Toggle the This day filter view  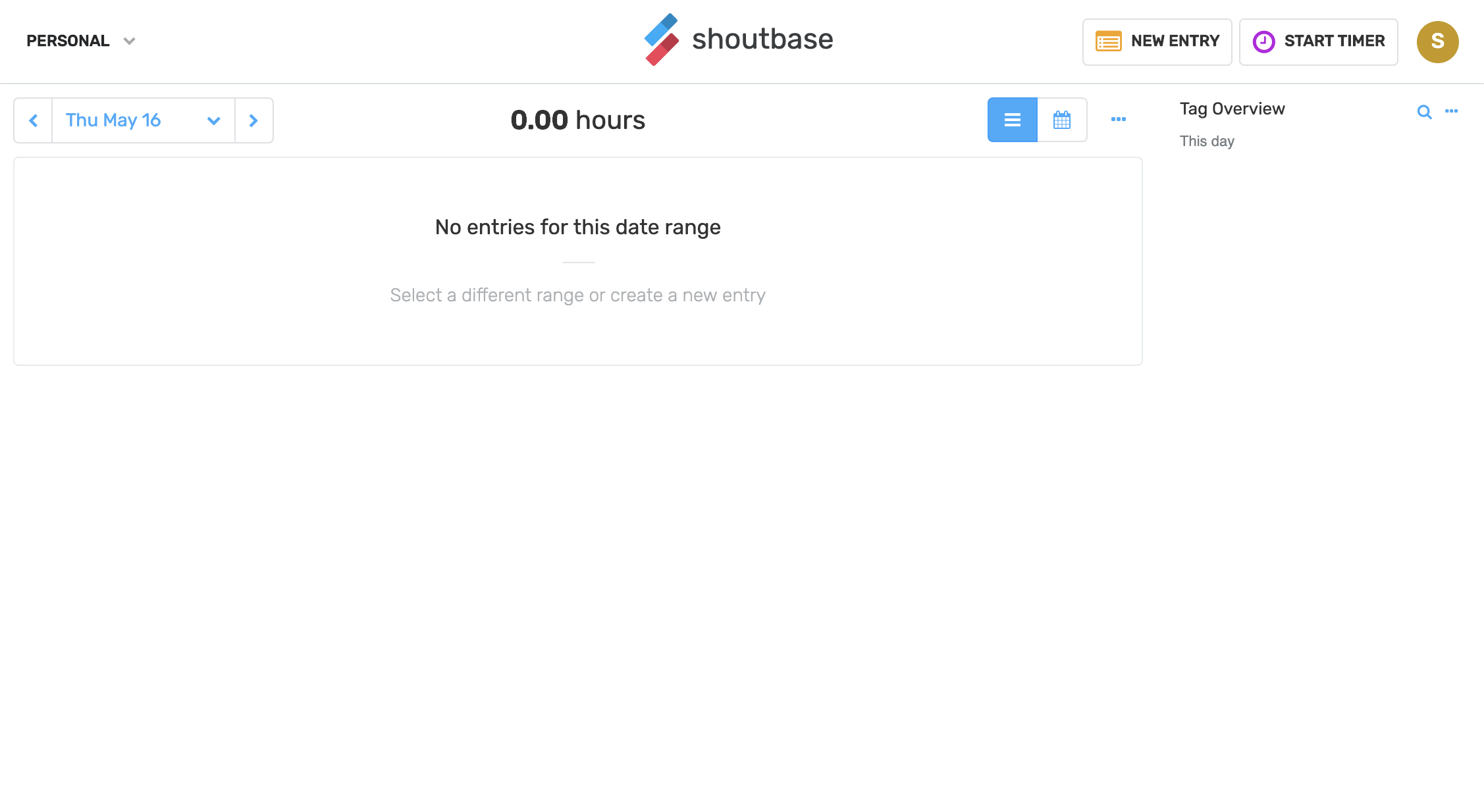(1208, 141)
